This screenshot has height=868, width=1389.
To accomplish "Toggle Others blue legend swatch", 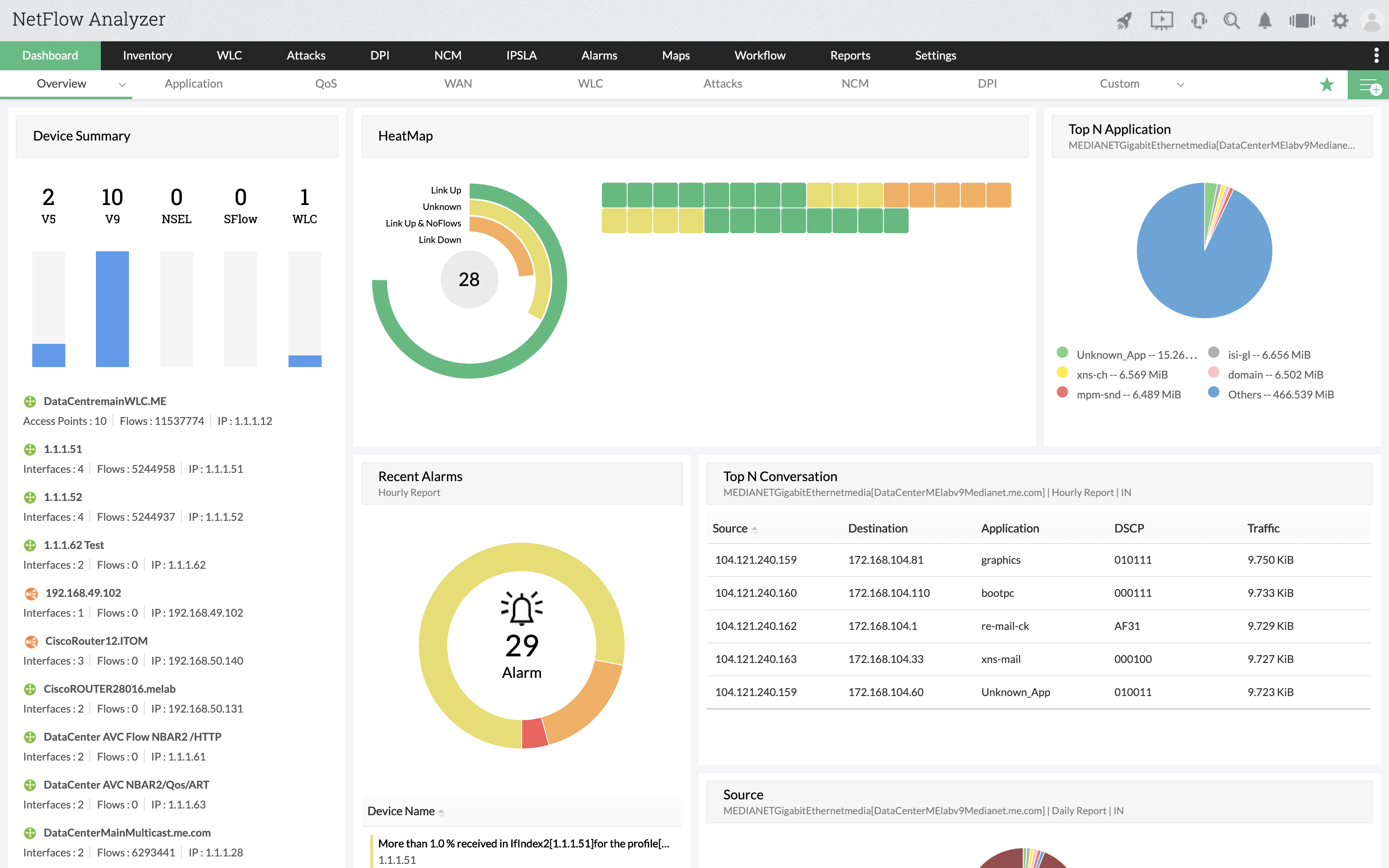I will tap(1213, 392).
